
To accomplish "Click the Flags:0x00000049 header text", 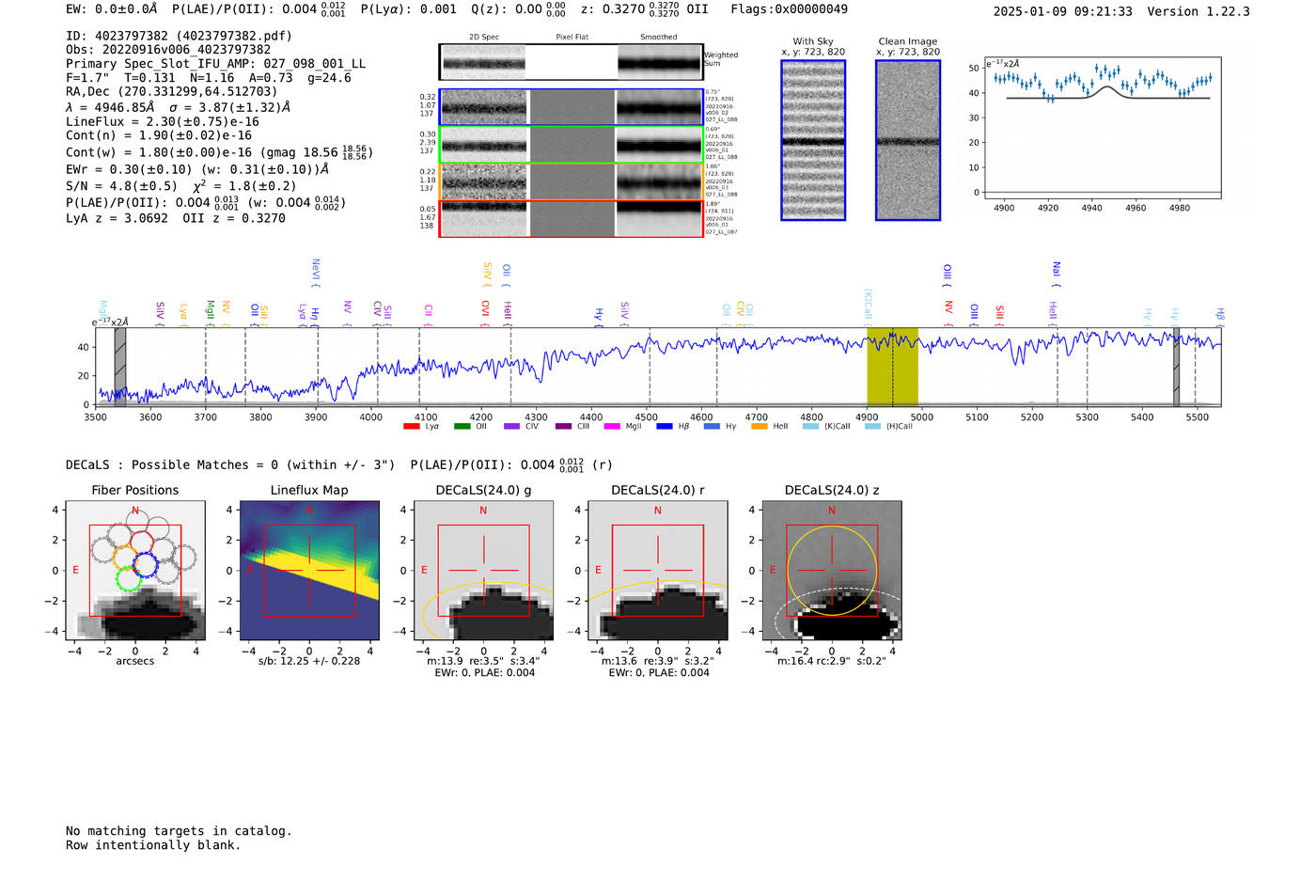I will coord(790,9).
